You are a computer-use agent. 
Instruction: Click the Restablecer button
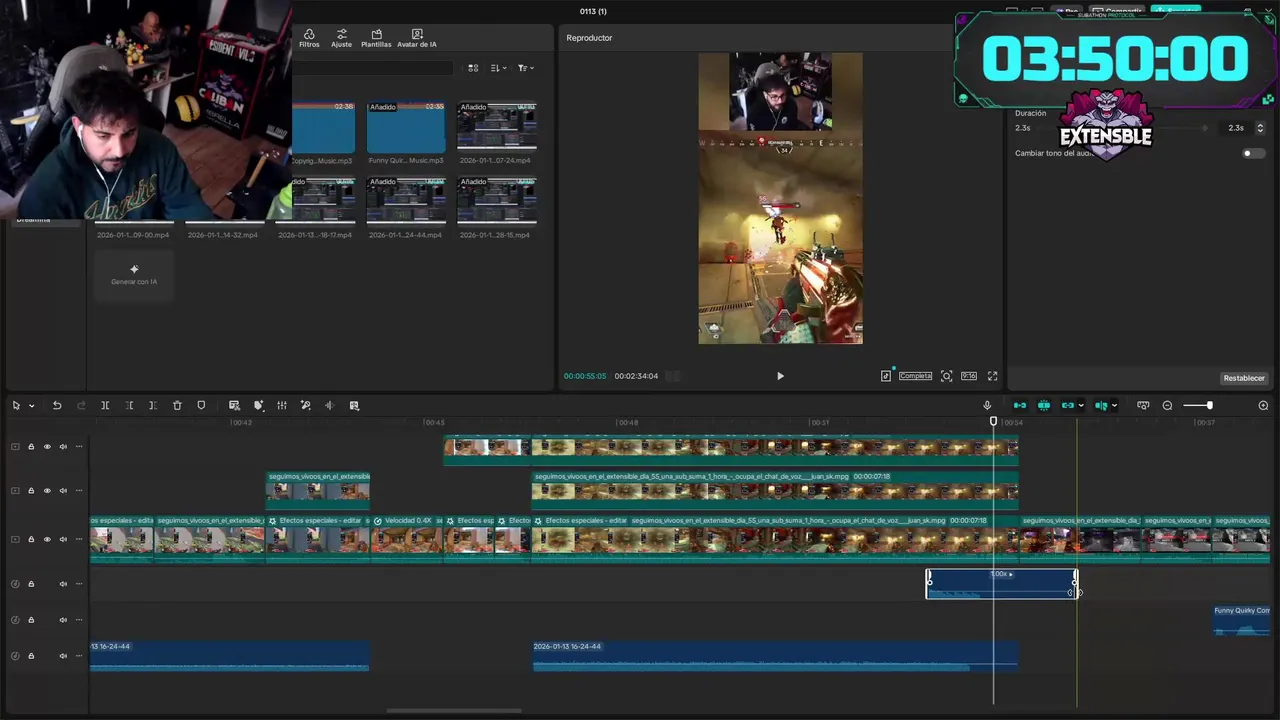click(1244, 378)
